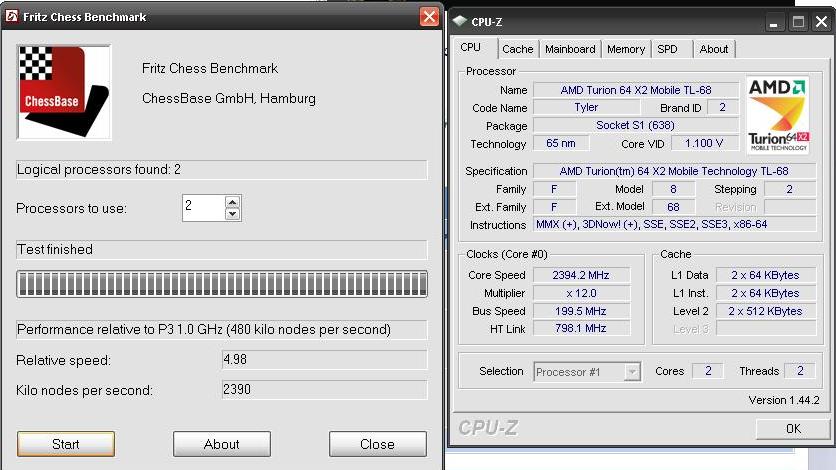Click the Fritz Chess Benchmark title bar icon
The height and width of the screenshot is (470, 836).
[x=12, y=17]
